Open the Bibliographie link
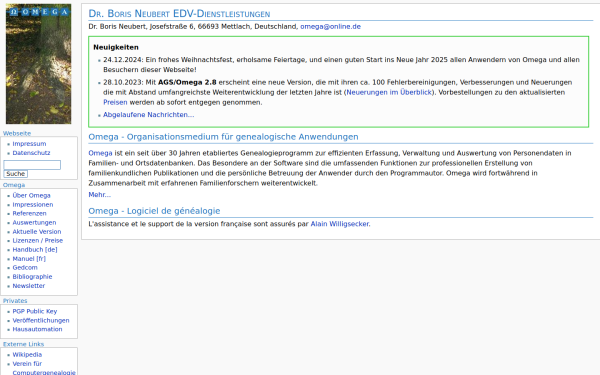Image resolution: width=600 pixels, height=375 pixels. [x=32, y=277]
